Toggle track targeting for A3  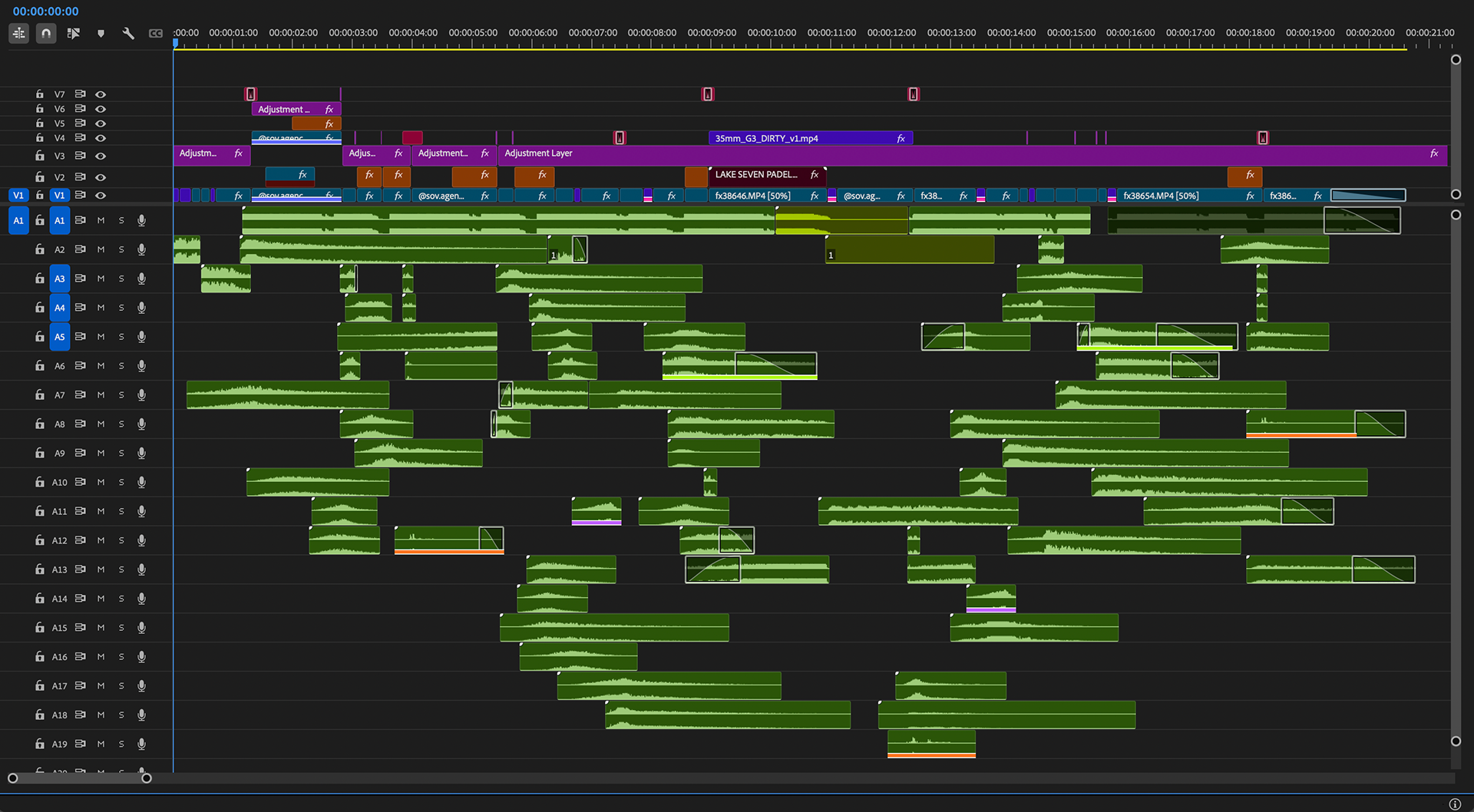[59, 279]
